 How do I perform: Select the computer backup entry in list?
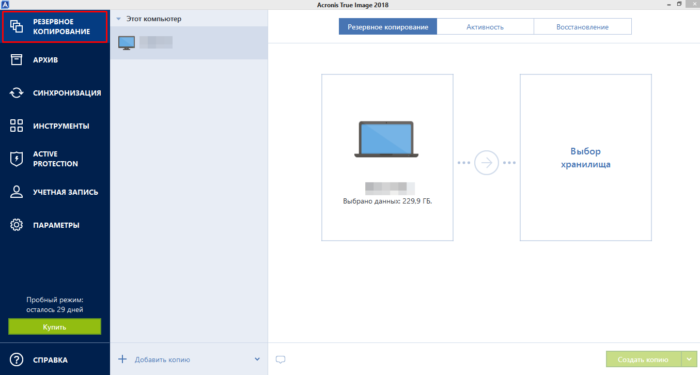point(189,43)
